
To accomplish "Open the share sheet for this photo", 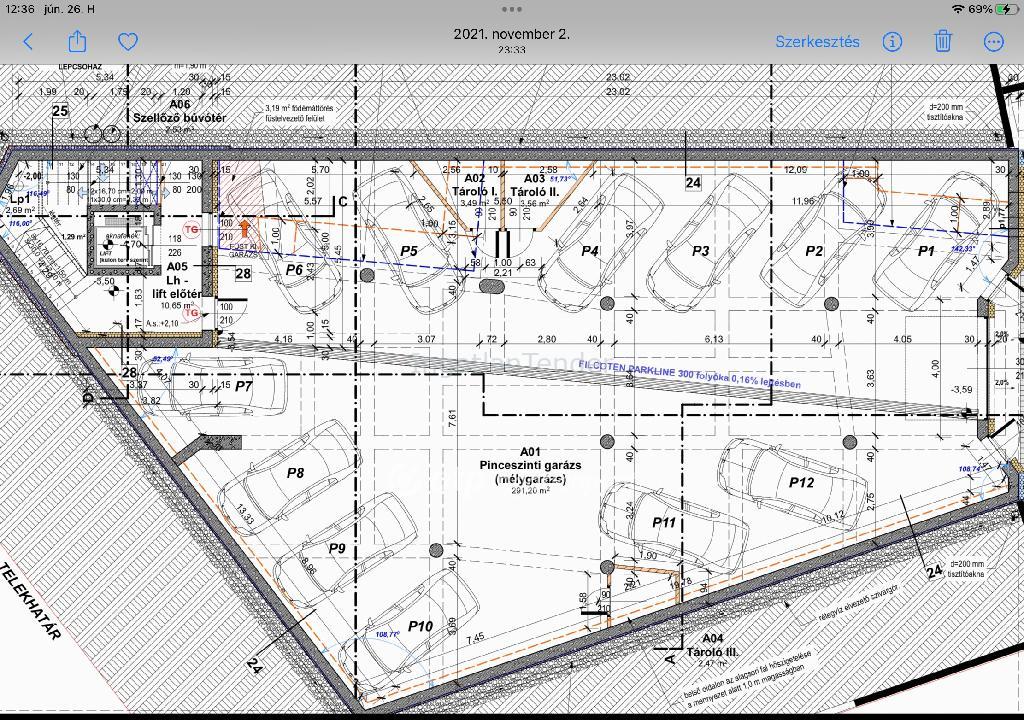I will tap(77, 41).
